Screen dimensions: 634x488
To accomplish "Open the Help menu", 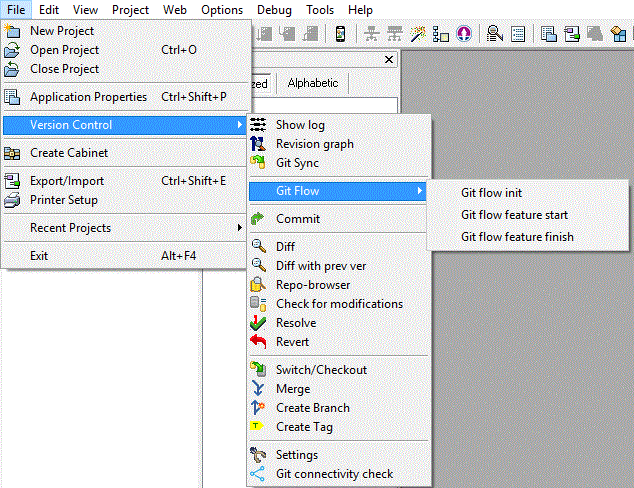I will [x=360, y=9].
